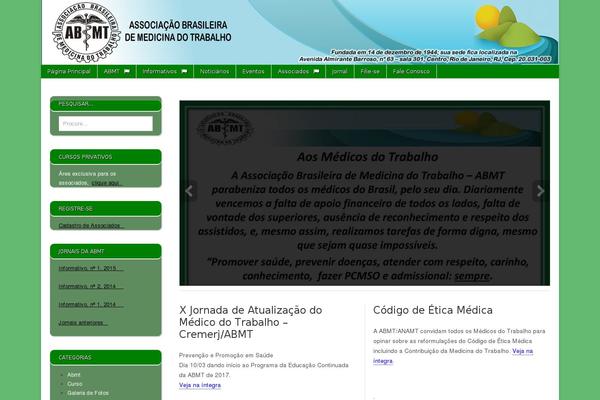The image size is (600, 400).
Task: Select the Curso category
Action: point(75,384)
